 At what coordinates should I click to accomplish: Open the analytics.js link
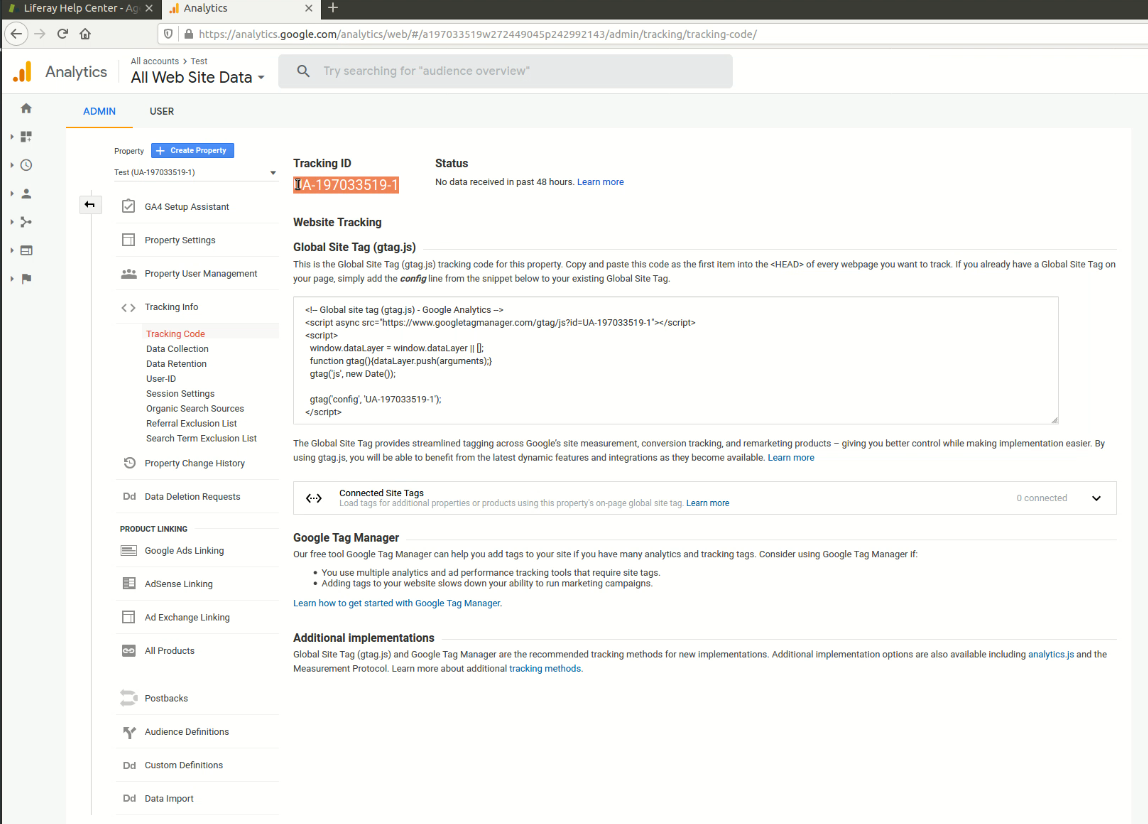click(1051, 655)
